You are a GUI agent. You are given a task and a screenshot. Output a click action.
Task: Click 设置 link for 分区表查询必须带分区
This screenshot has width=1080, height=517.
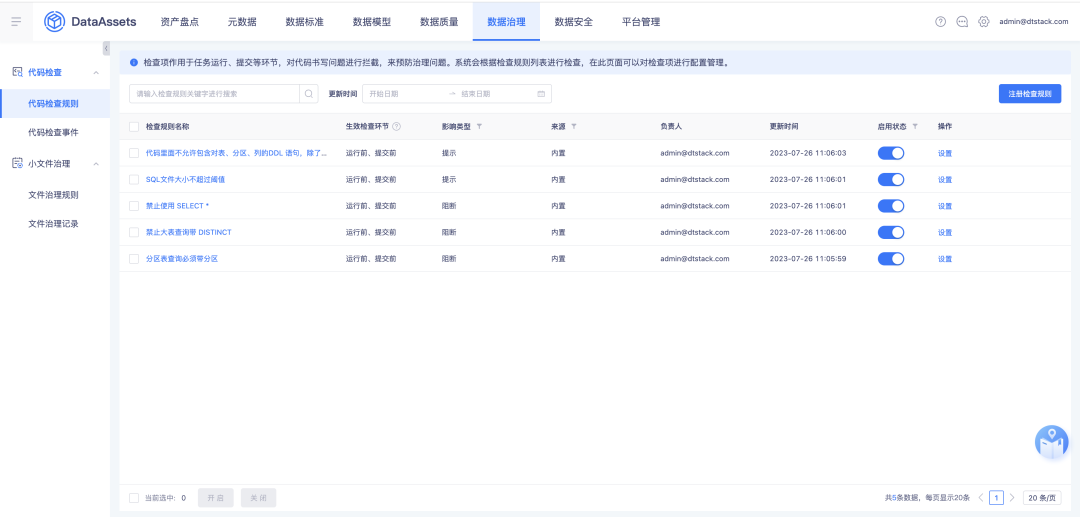coord(945,259)
